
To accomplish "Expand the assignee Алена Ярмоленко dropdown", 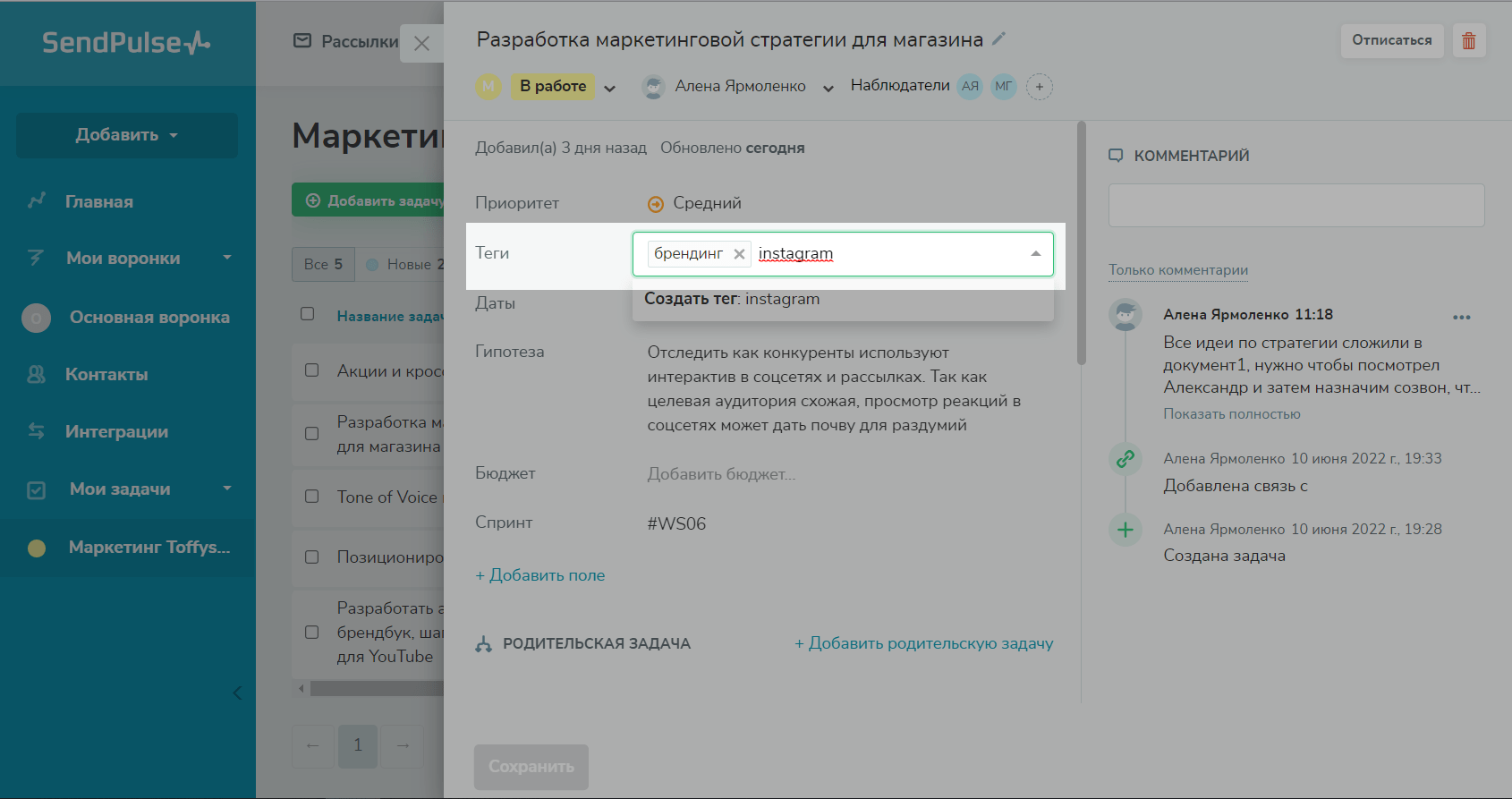I will point(828,88).
